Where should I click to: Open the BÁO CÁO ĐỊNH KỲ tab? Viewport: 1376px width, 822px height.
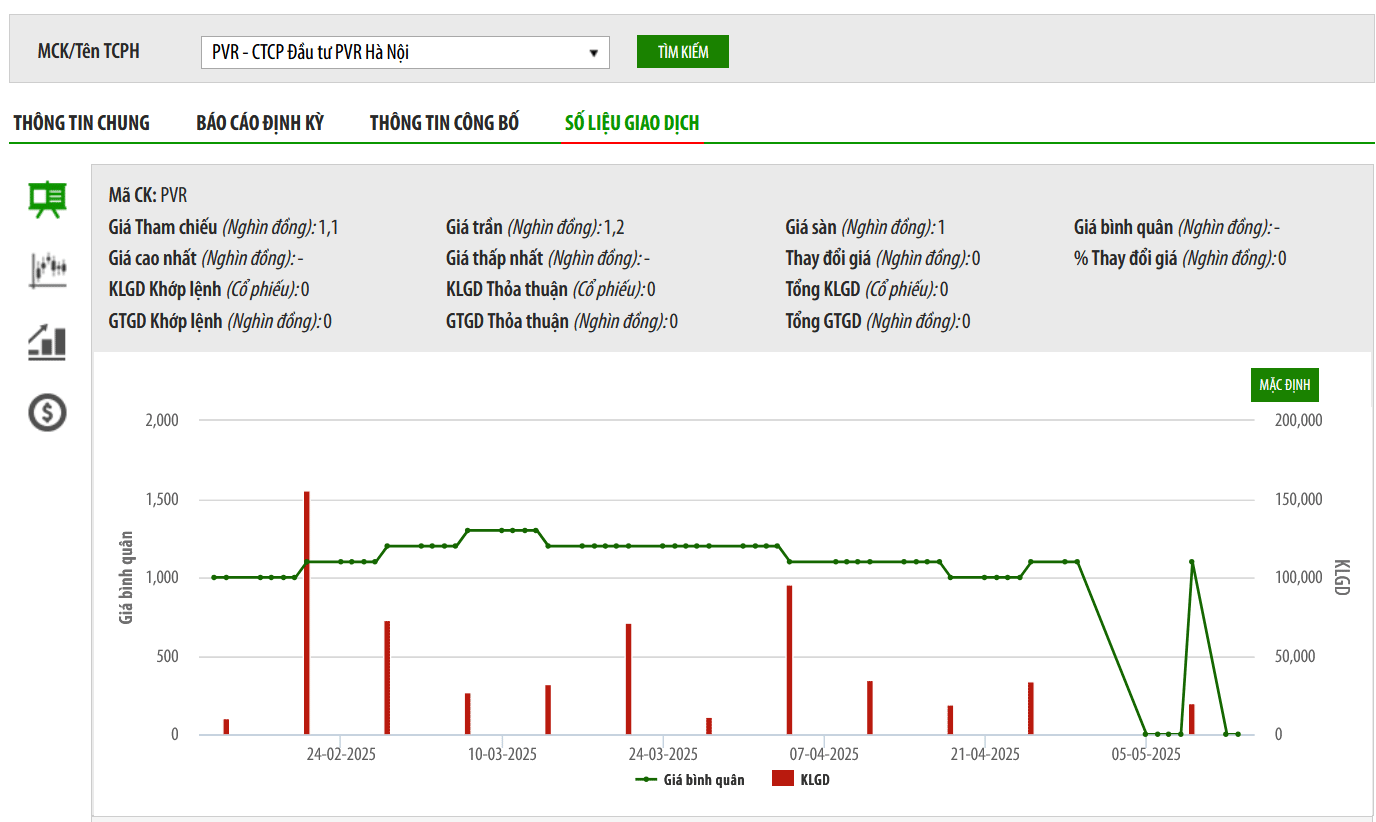(x=260, y=123)
